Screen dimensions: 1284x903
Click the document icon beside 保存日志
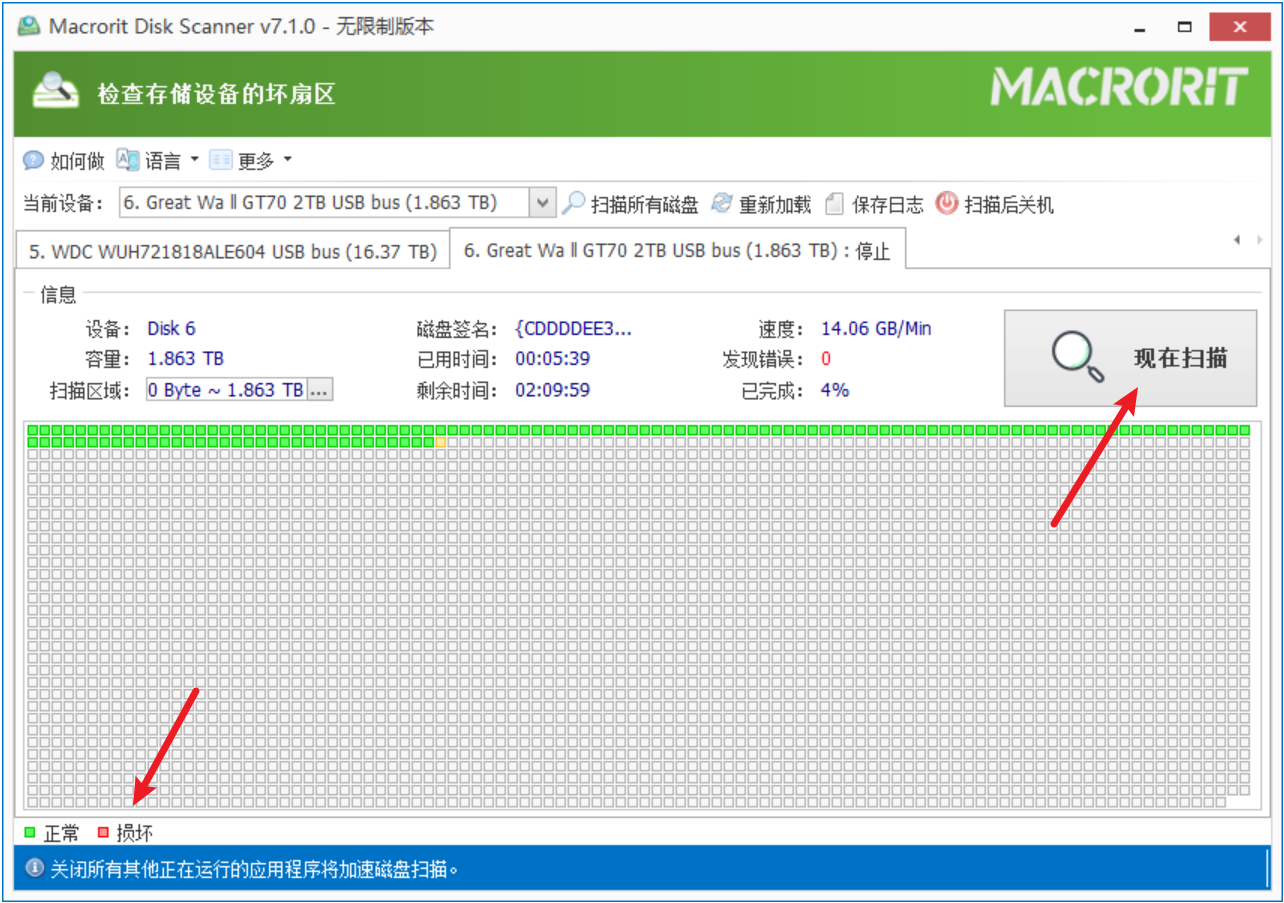pos(835,204)
